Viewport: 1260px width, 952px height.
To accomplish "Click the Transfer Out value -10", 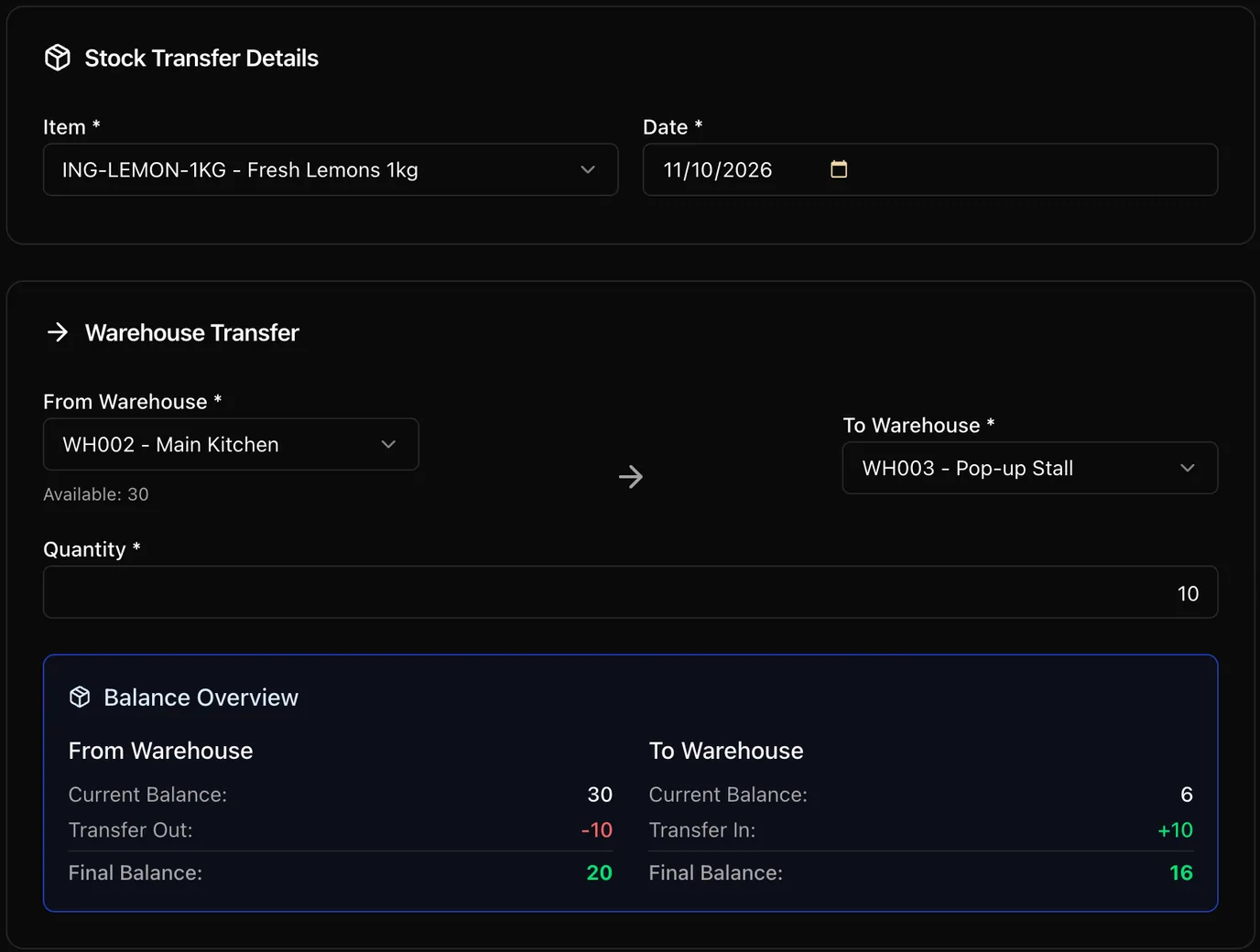I will 597,830.
